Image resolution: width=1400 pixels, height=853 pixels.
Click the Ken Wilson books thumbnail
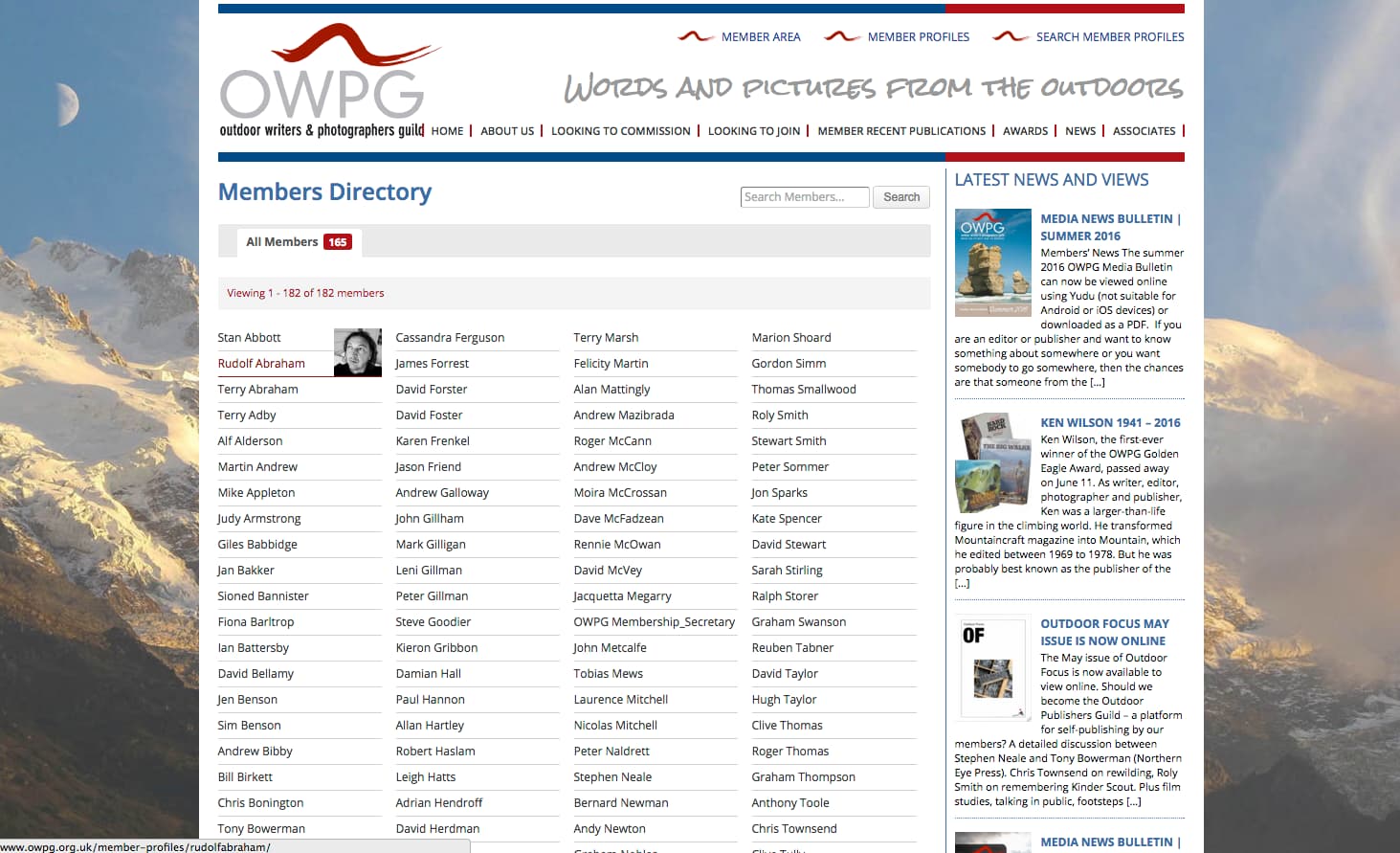(x=992, y=463)
